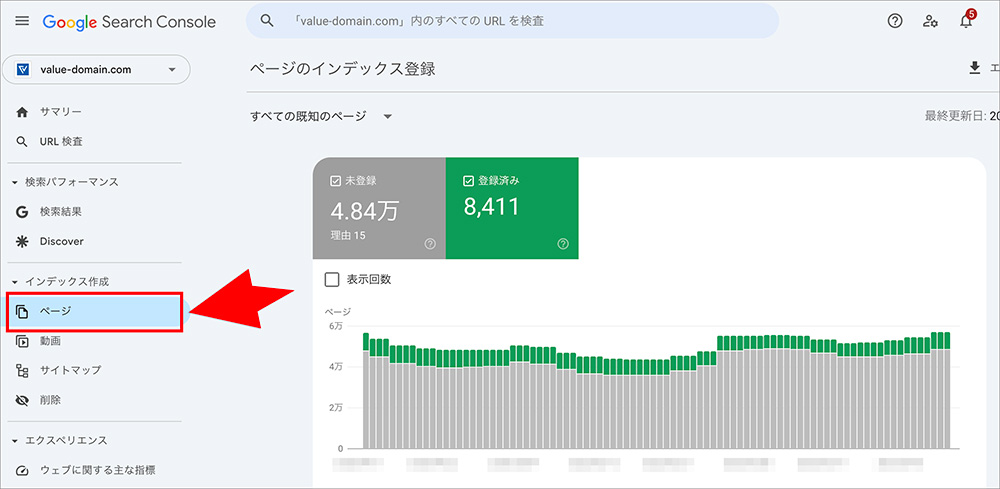Click help icon in 未登録 card
The image size is (1000, 489).
tap(430, 243)
